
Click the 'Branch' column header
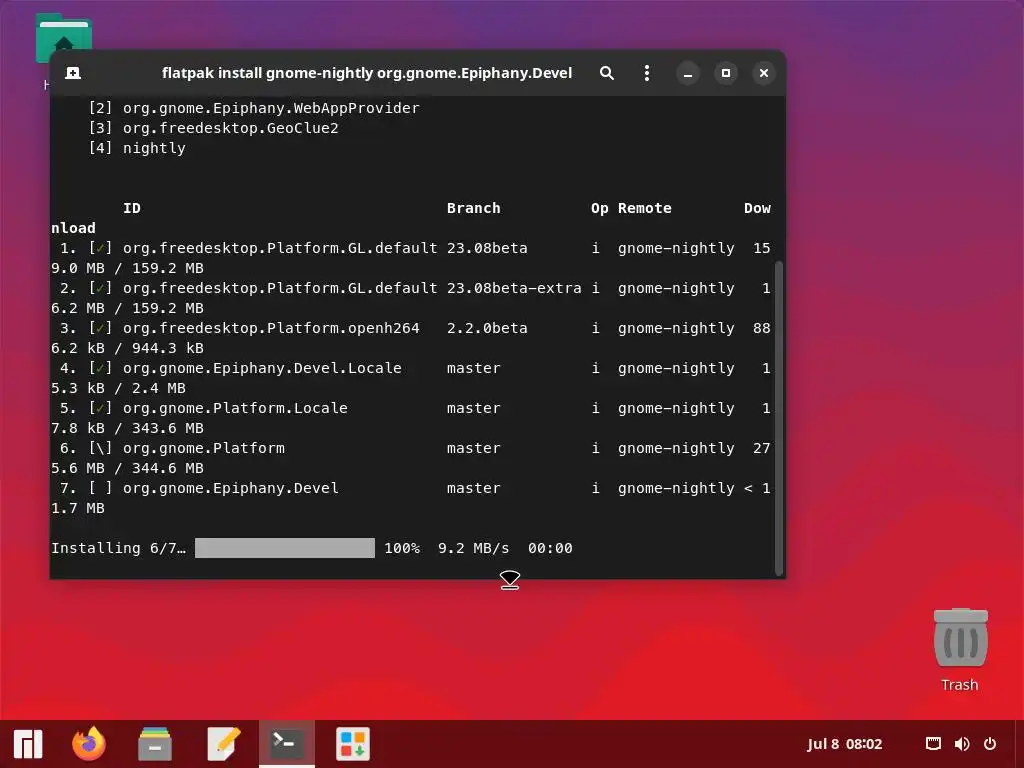tap(473, 208)
